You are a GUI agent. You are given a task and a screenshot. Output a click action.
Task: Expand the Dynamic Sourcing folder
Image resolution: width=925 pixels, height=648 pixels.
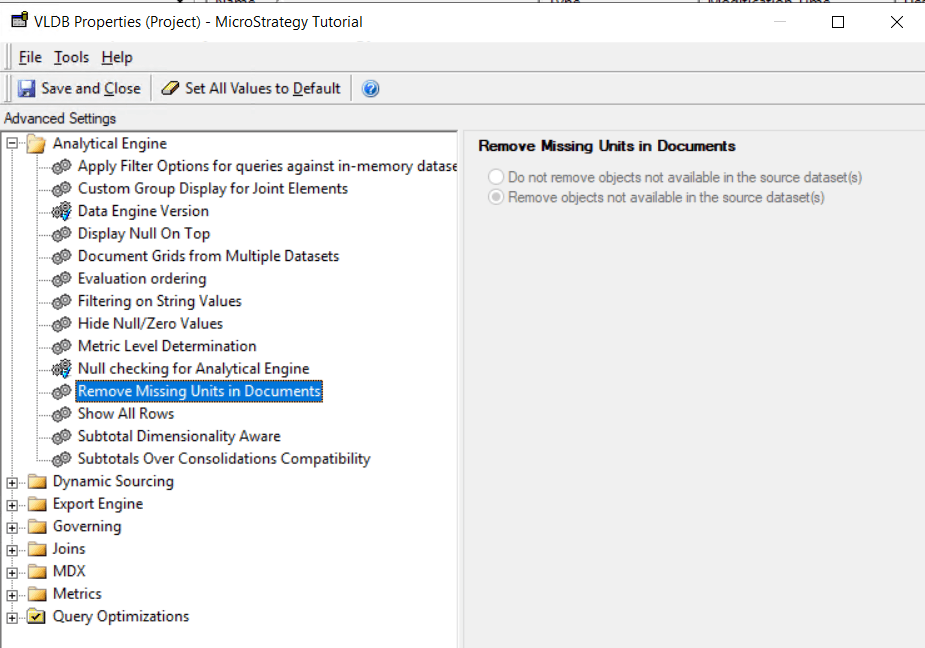12,482
